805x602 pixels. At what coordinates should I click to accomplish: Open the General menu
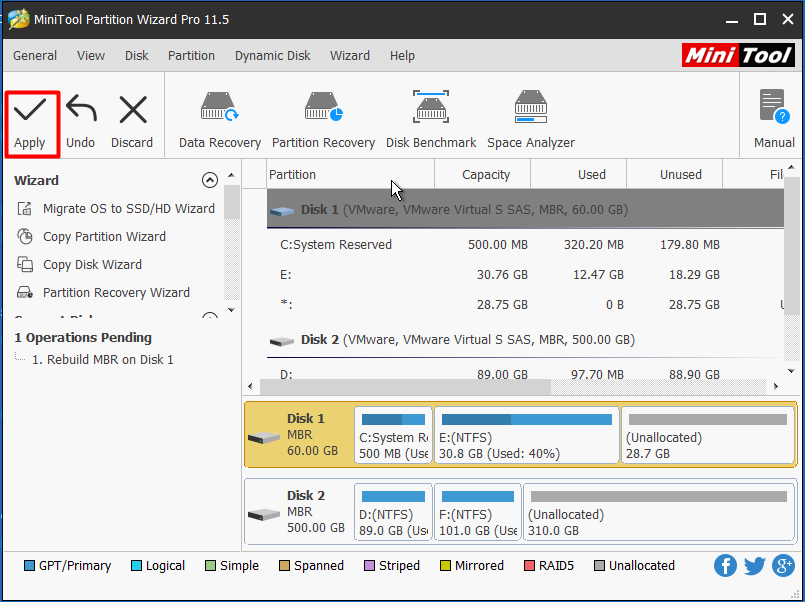(35, 55)
